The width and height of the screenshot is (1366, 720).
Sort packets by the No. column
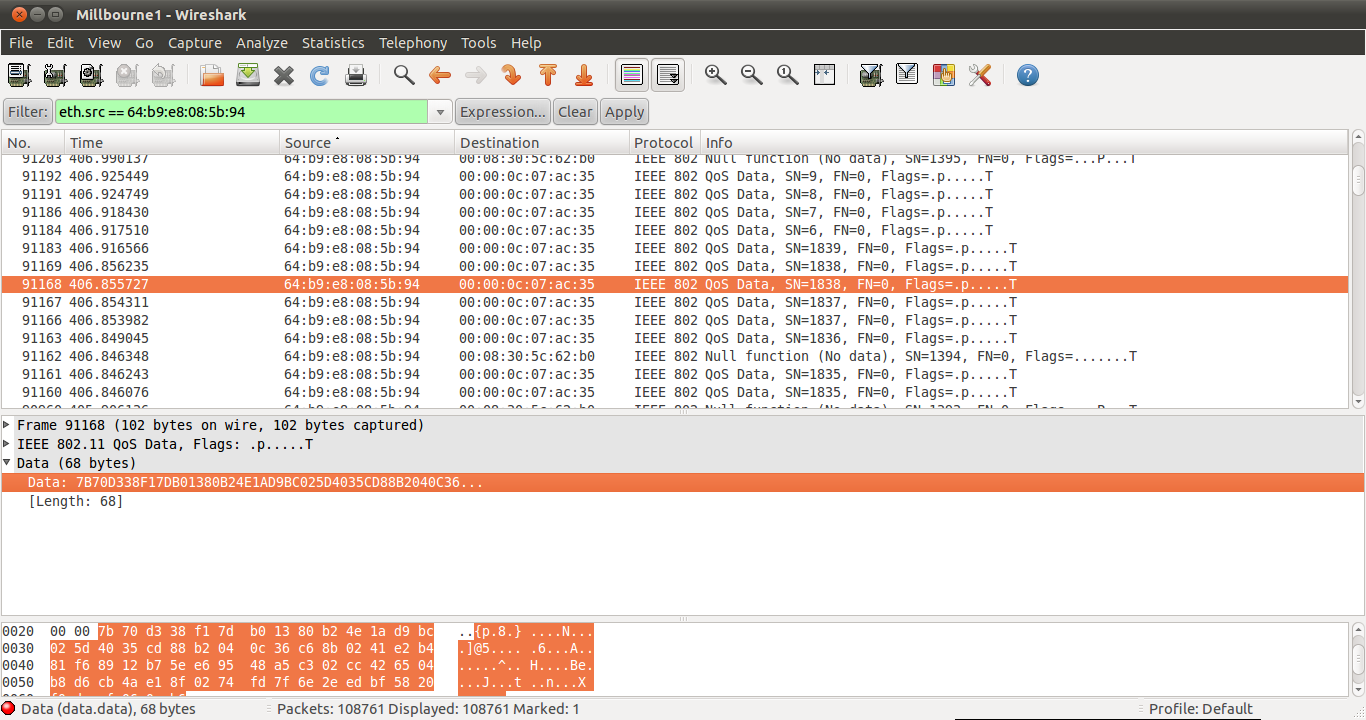(x=33, y=143)
